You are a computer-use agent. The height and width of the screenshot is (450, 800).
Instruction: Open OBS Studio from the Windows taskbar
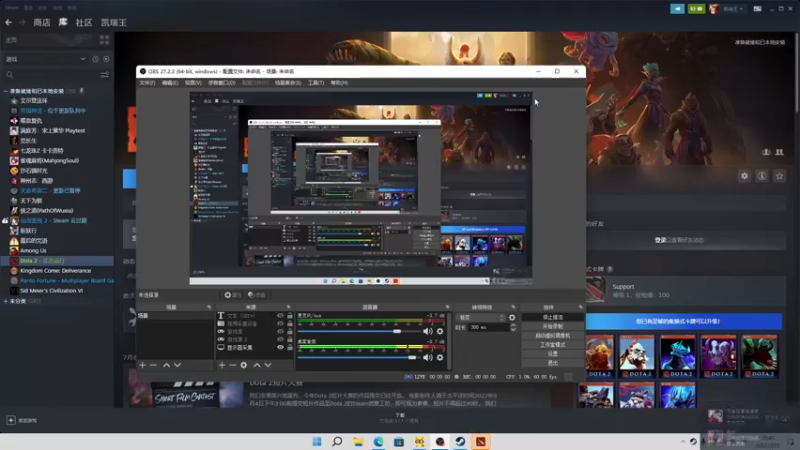pos(440,441)
